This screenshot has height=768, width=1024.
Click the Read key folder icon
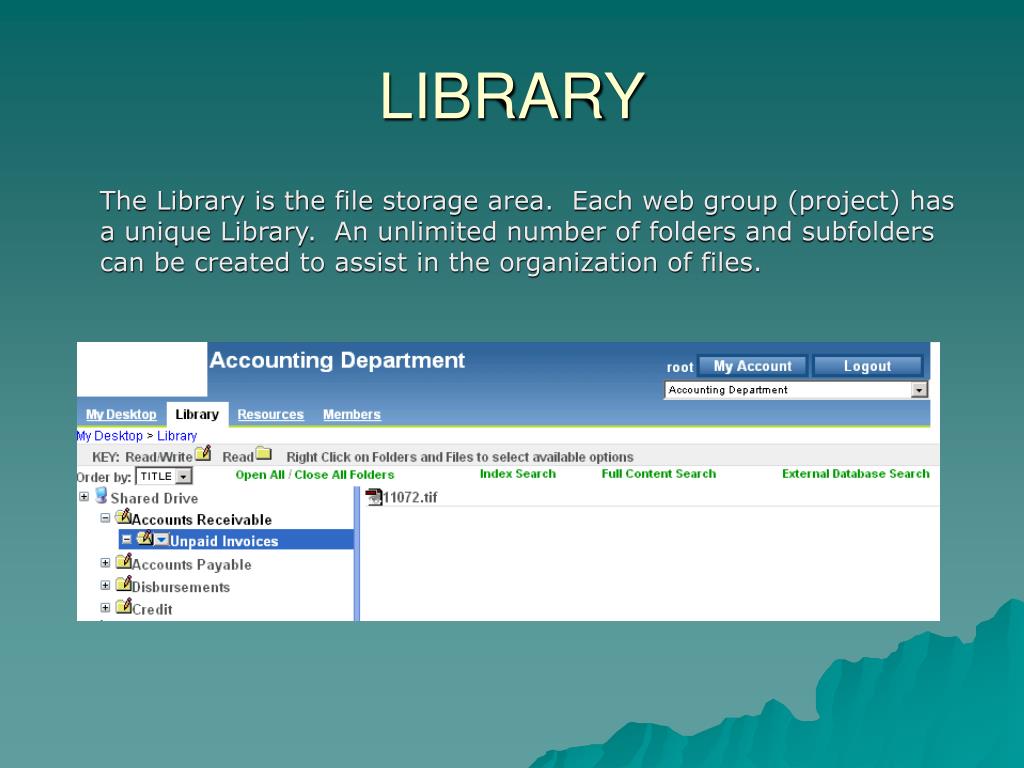(263, 453)
